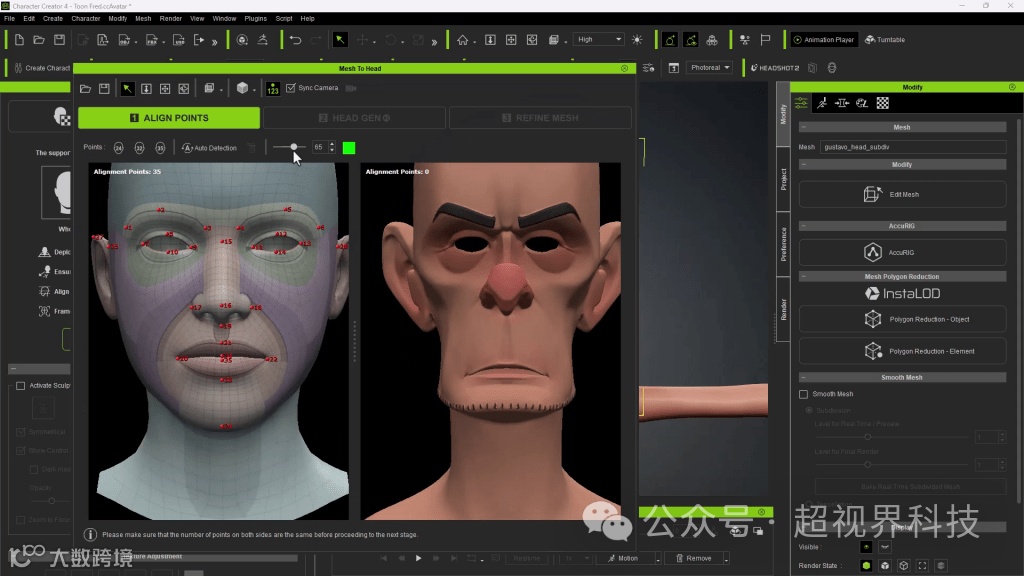Open a project from the main toolbar

coord(39,40)
